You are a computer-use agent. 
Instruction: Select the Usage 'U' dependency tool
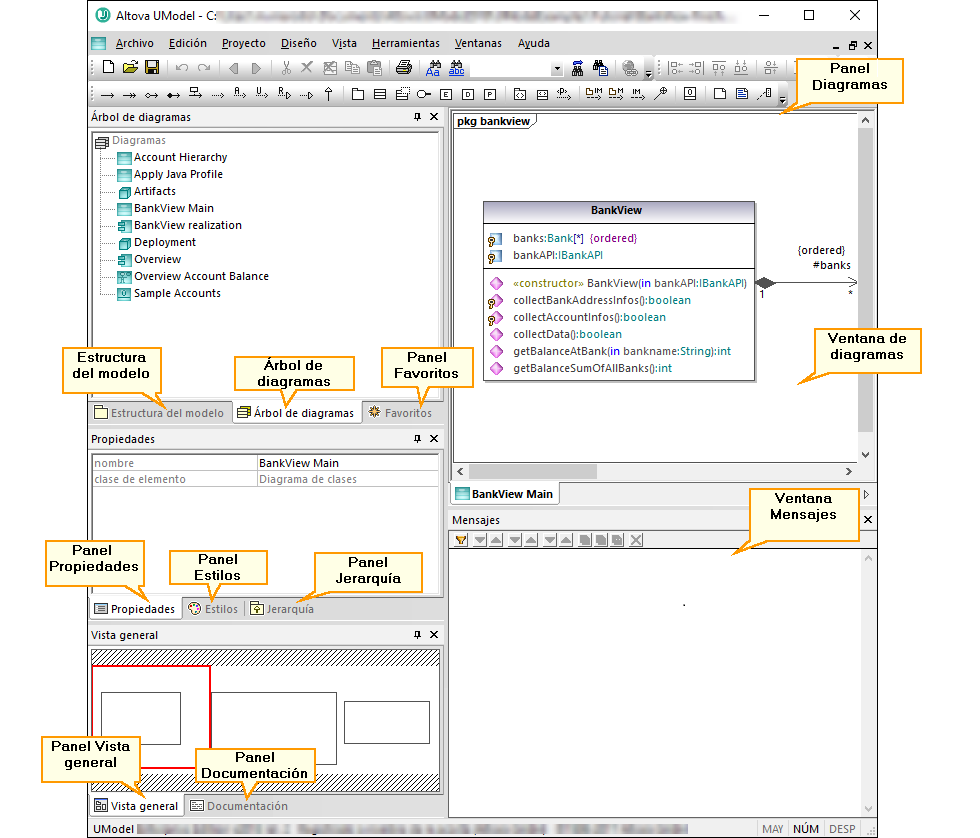(x=262, y=94)
